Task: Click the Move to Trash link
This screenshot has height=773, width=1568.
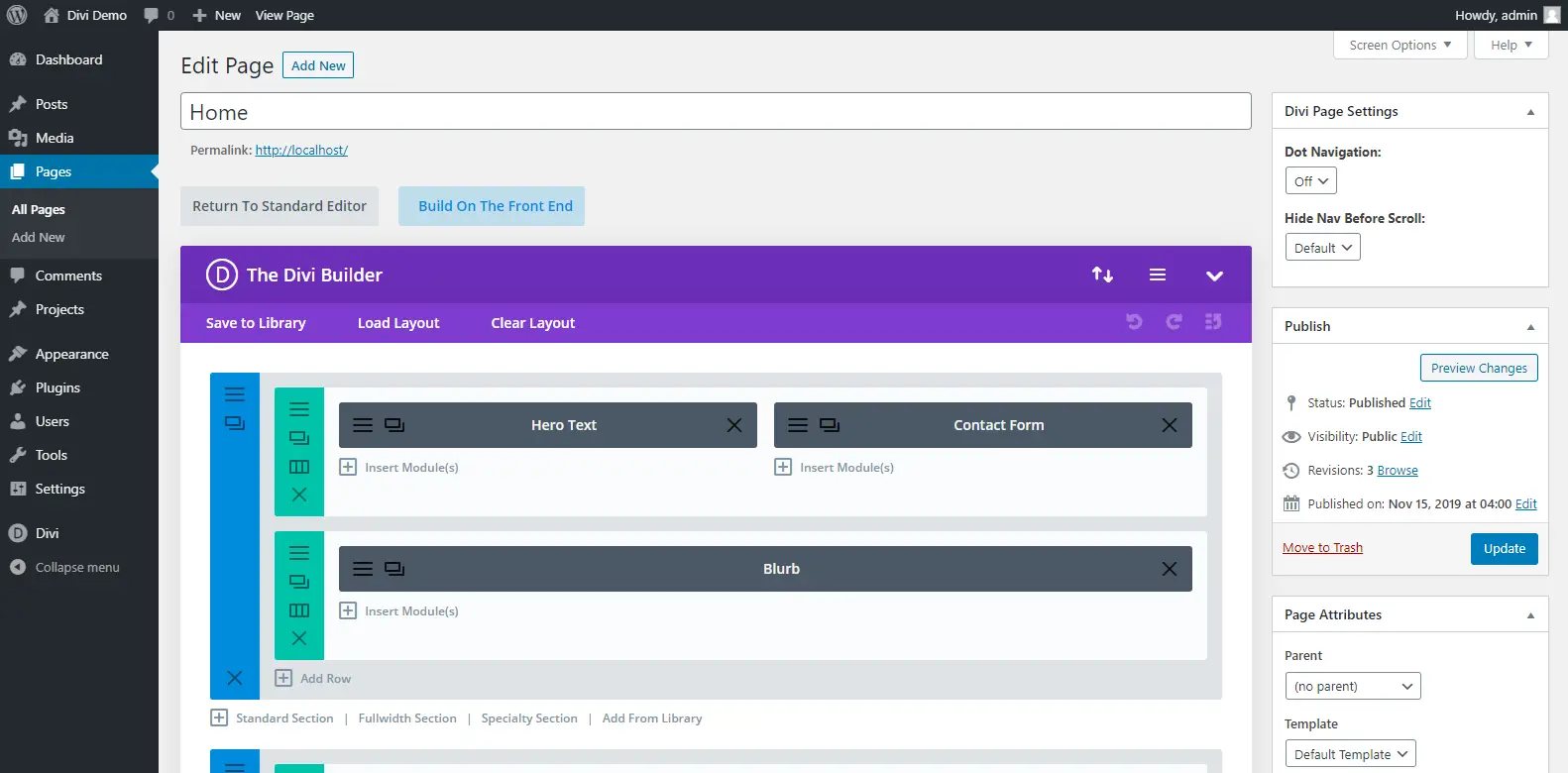Action: (1322, 547)
